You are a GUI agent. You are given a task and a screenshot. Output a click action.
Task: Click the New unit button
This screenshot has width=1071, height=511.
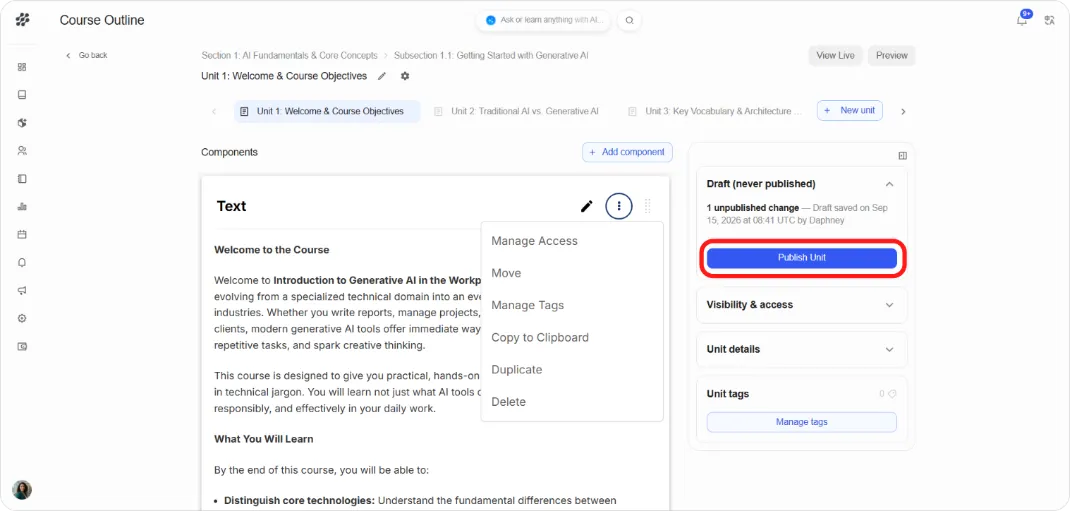[850, 110]
